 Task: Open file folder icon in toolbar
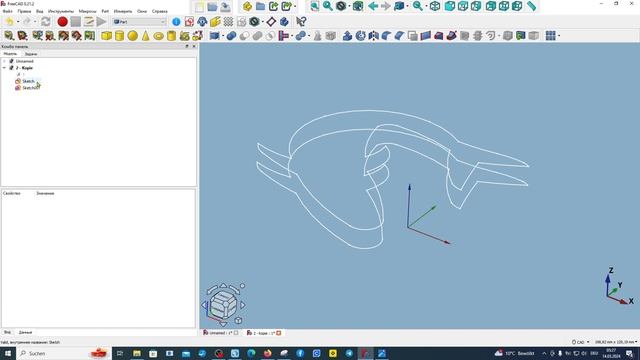(x=212, y=7)
